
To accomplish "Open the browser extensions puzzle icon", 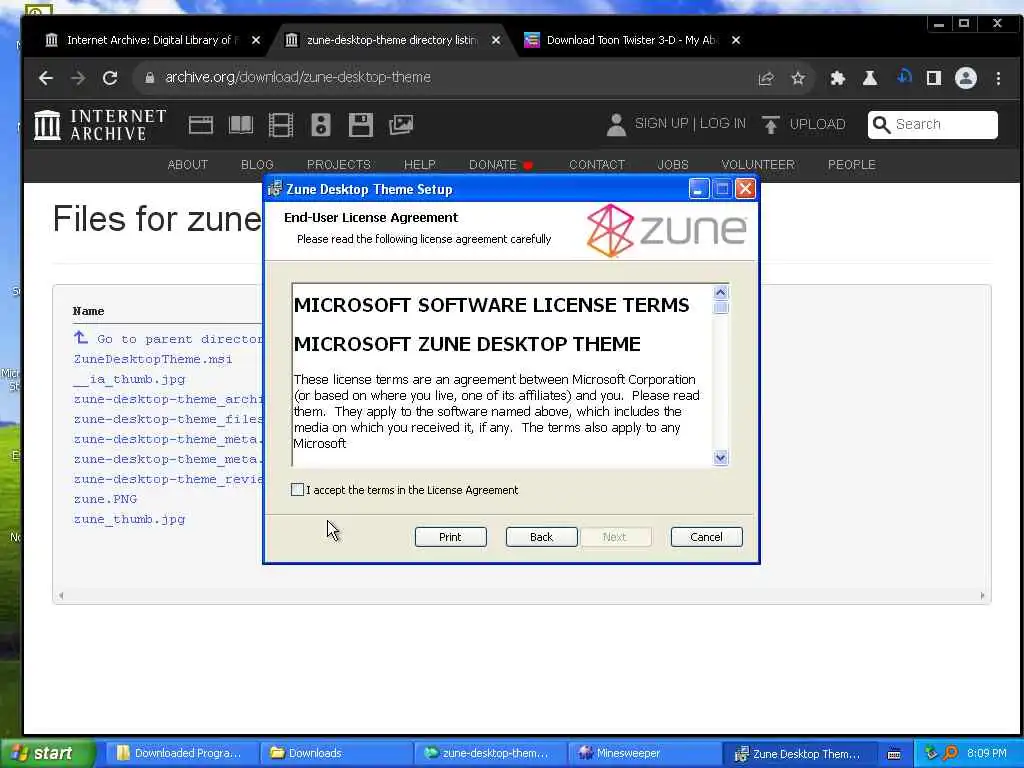I will (837, 79).
